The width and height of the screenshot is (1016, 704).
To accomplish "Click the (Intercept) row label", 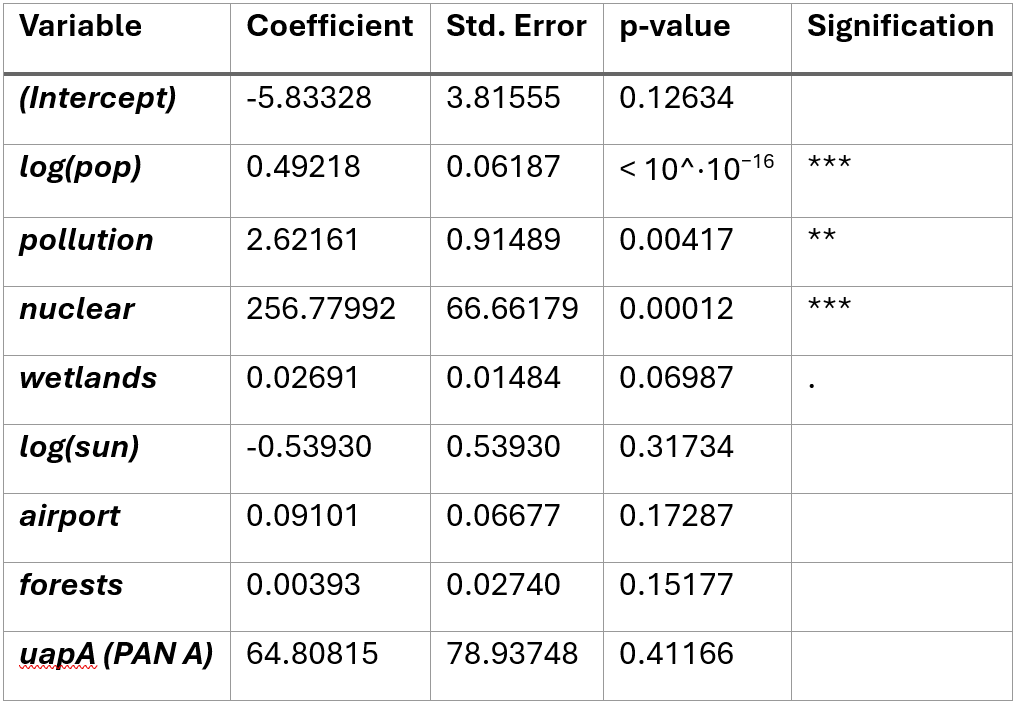I will pyautogui.click(x=97, y=98).
